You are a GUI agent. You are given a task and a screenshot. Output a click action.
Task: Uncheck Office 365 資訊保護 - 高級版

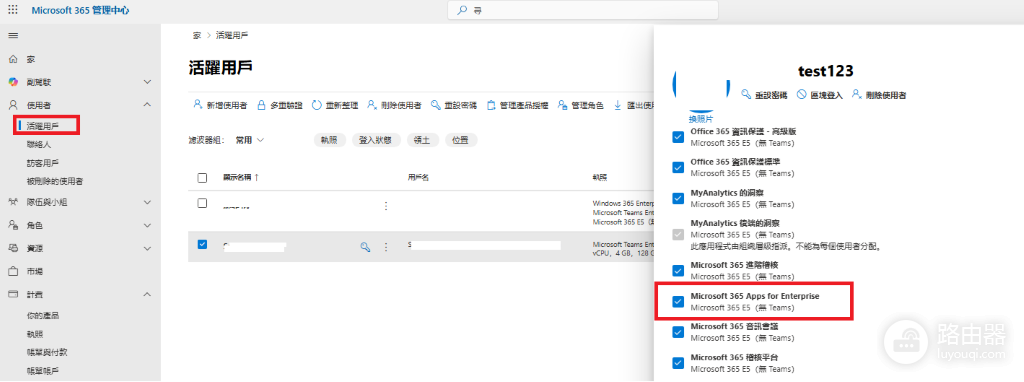678,136
